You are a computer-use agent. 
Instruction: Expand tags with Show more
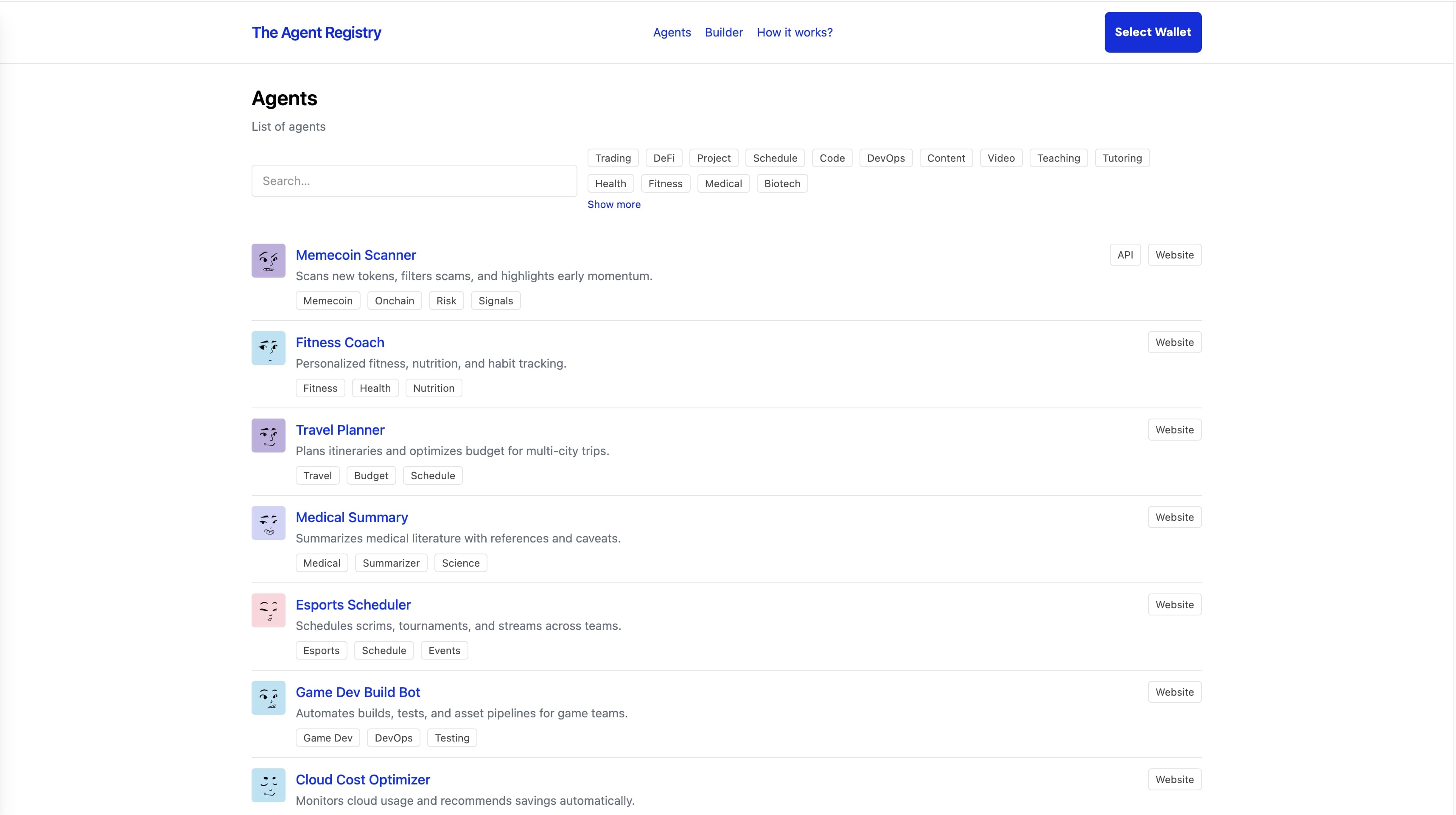point(613,204)
